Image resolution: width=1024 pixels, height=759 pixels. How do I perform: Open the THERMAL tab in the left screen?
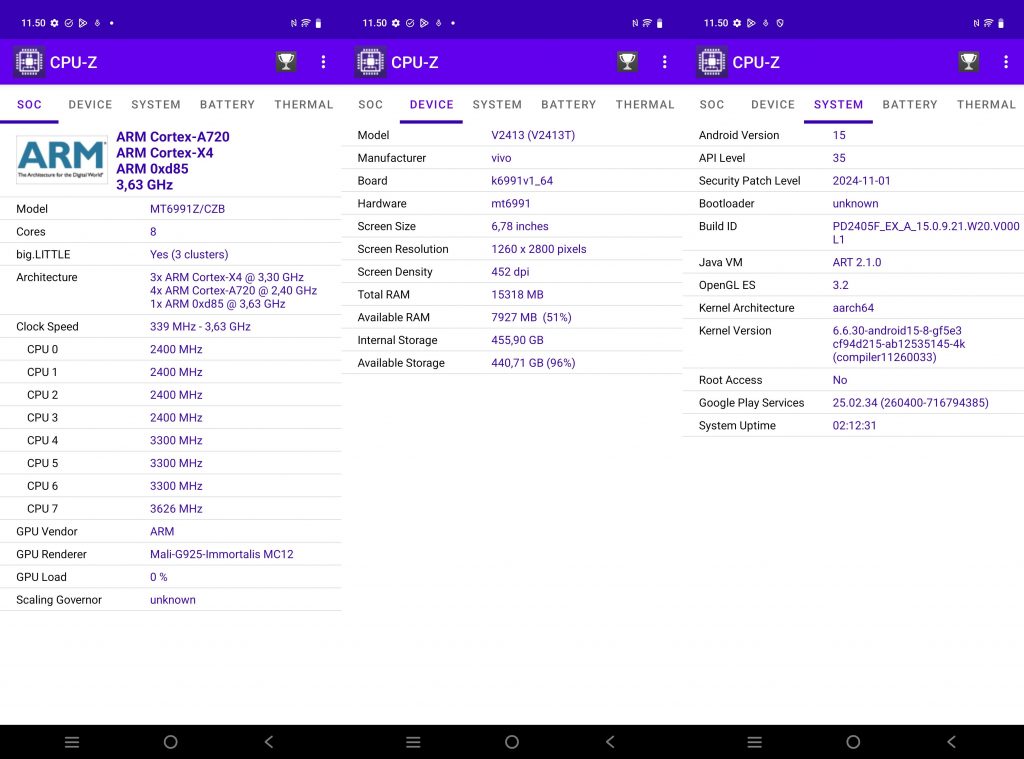[x=304, y=105]
